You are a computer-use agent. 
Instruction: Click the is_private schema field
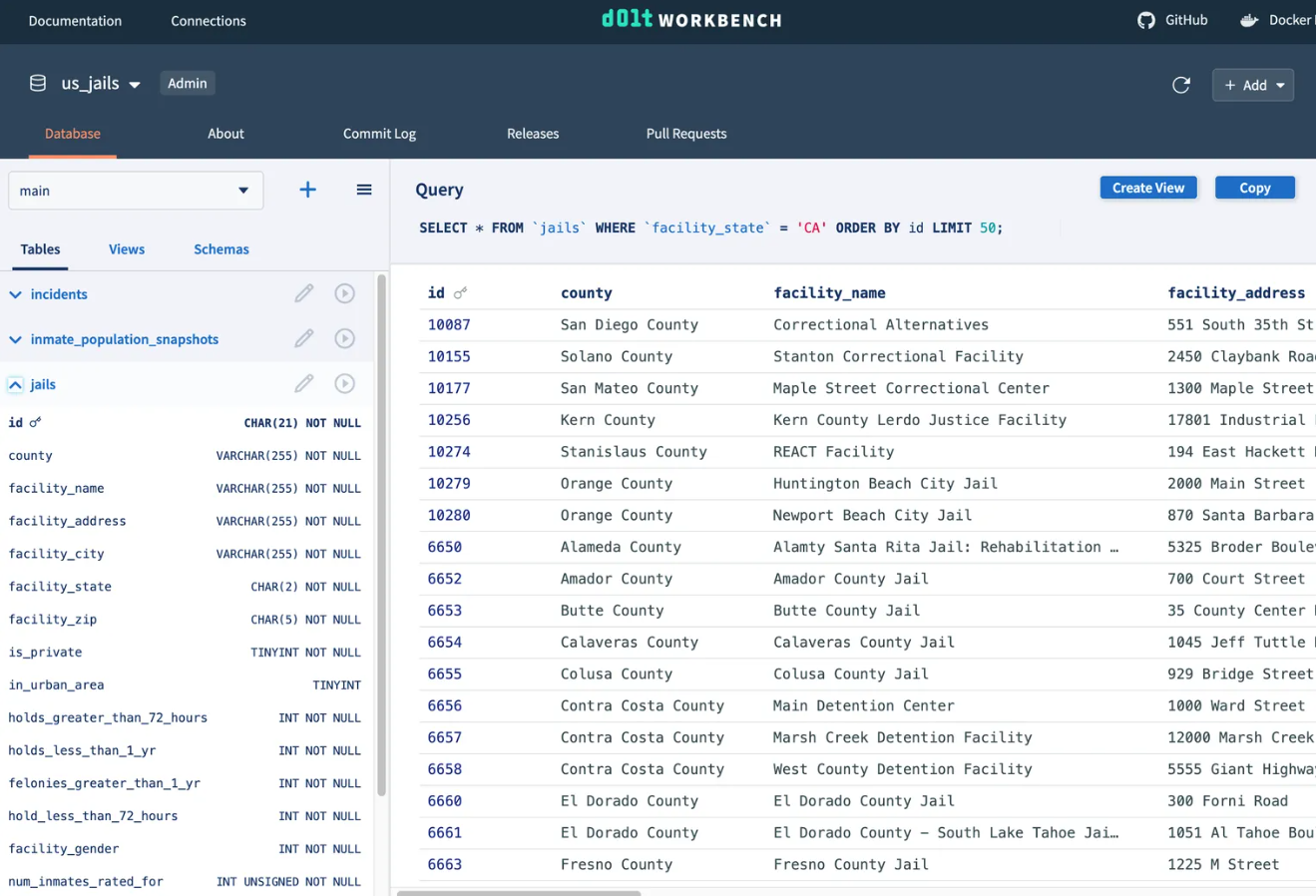(x=185, y=653)
